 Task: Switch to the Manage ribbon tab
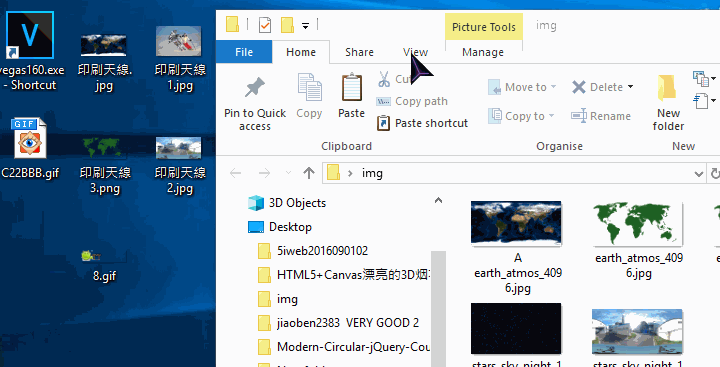pyautogui.click(x=483, y=52)
